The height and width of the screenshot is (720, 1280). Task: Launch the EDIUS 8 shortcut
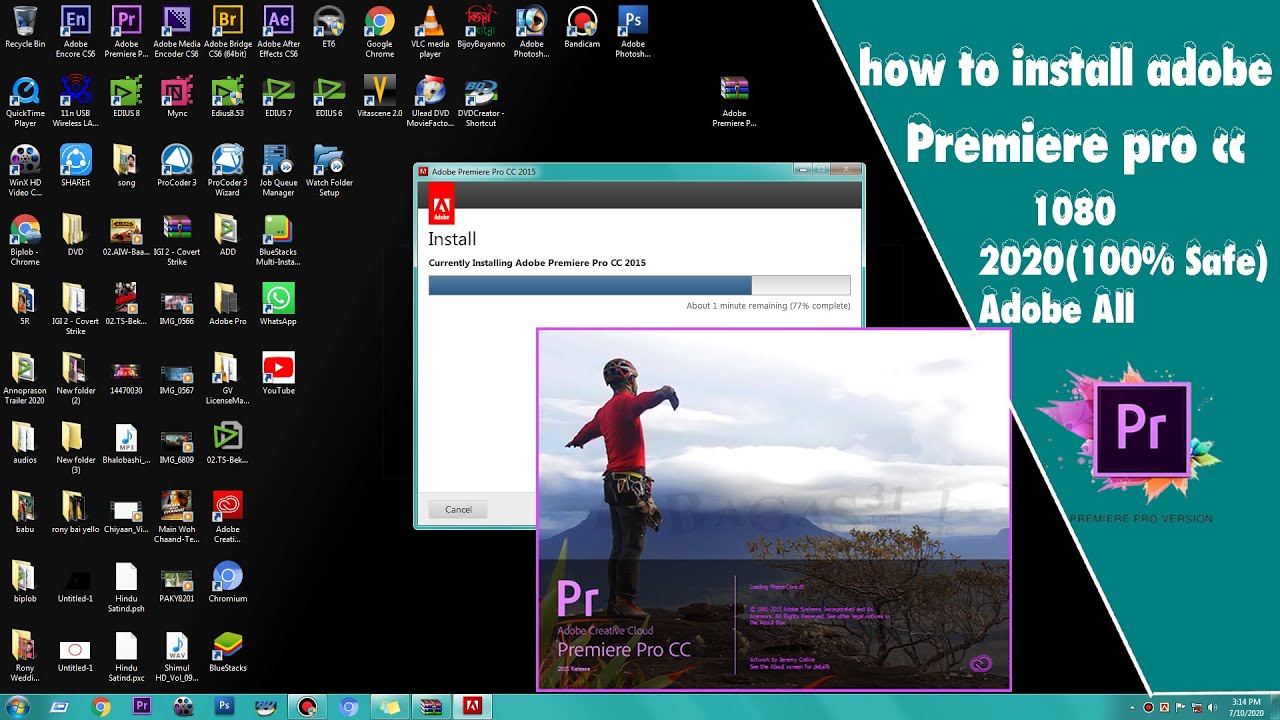(x=126, y=97)
